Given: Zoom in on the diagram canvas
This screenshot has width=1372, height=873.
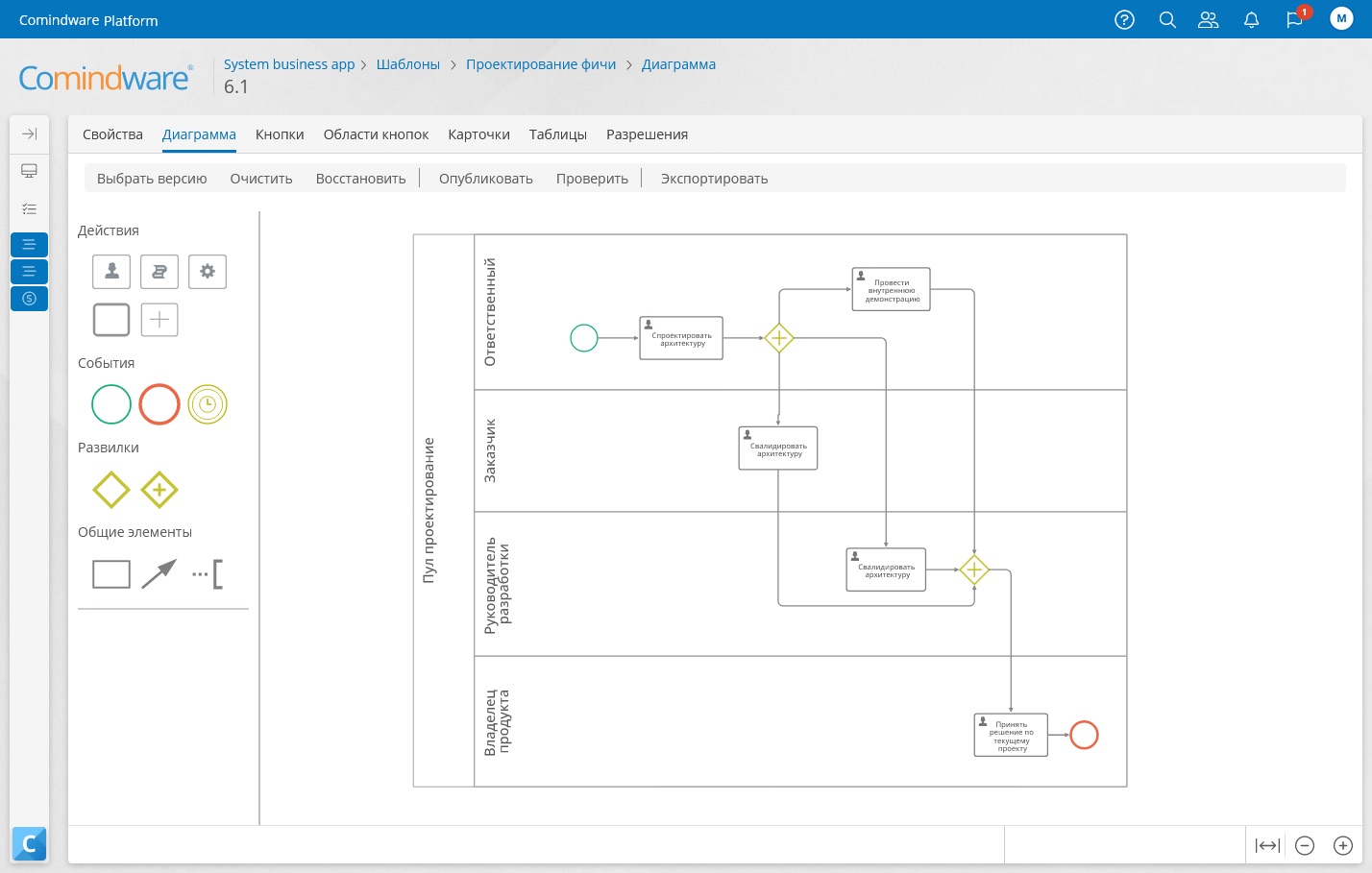Looking at the screenshot, I should (1342, 845).
